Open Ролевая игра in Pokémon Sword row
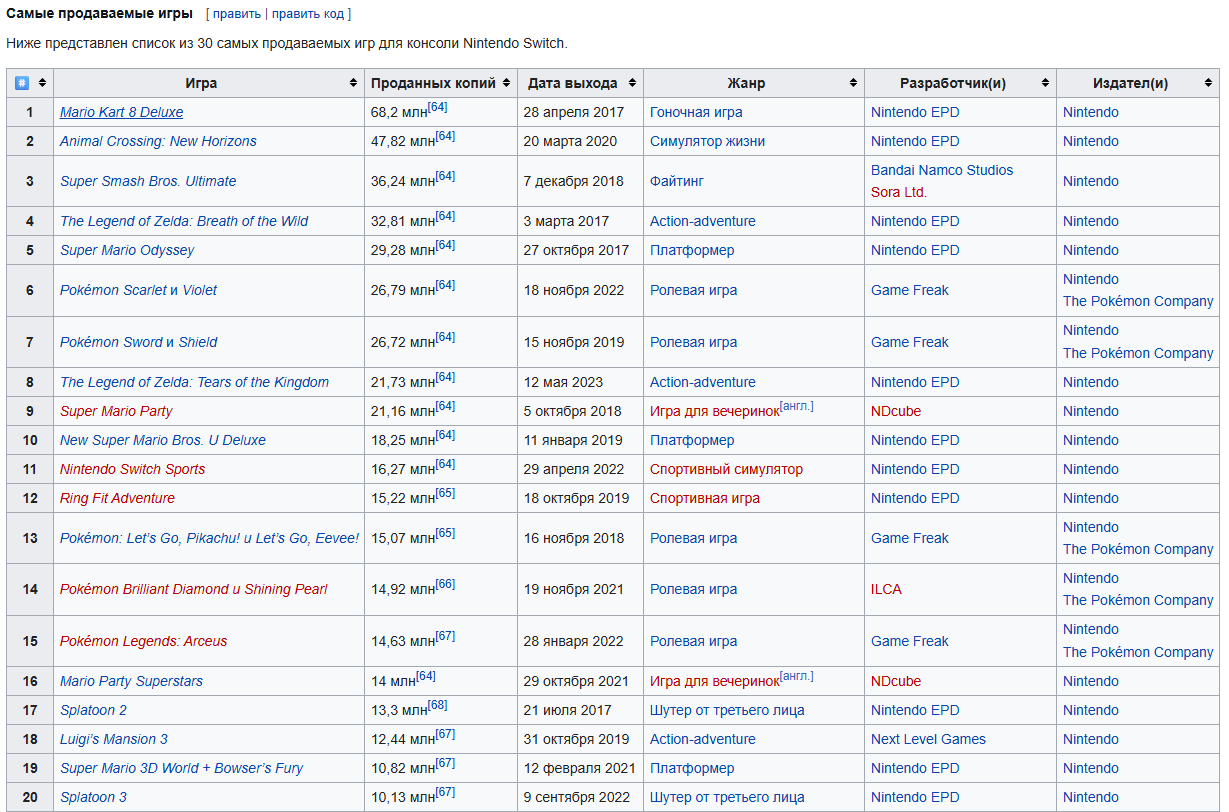1229x812 pixels. pos(693,342)
